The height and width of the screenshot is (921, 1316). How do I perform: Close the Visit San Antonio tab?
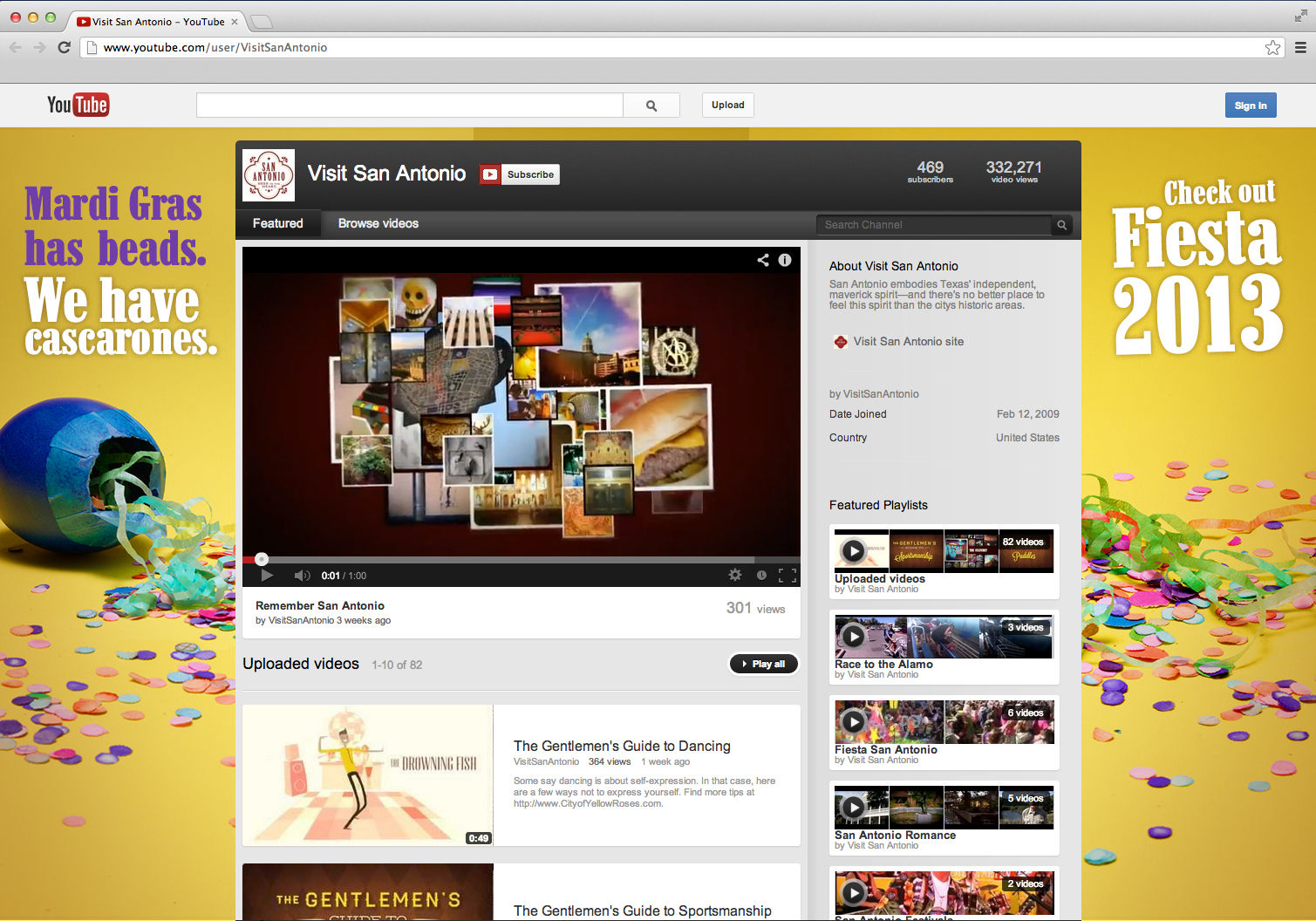pyautogui.click(x=235, y=22)
